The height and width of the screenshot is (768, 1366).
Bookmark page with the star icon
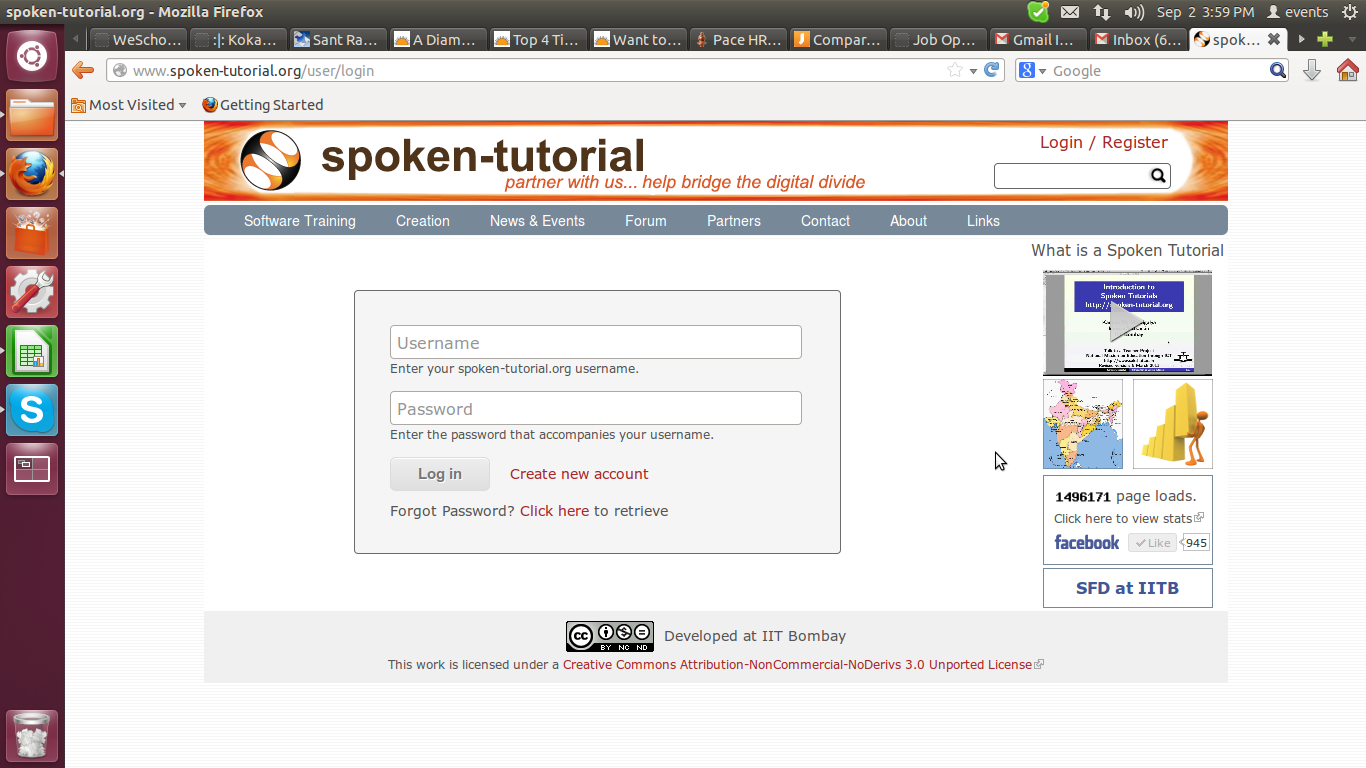(955, 70)
